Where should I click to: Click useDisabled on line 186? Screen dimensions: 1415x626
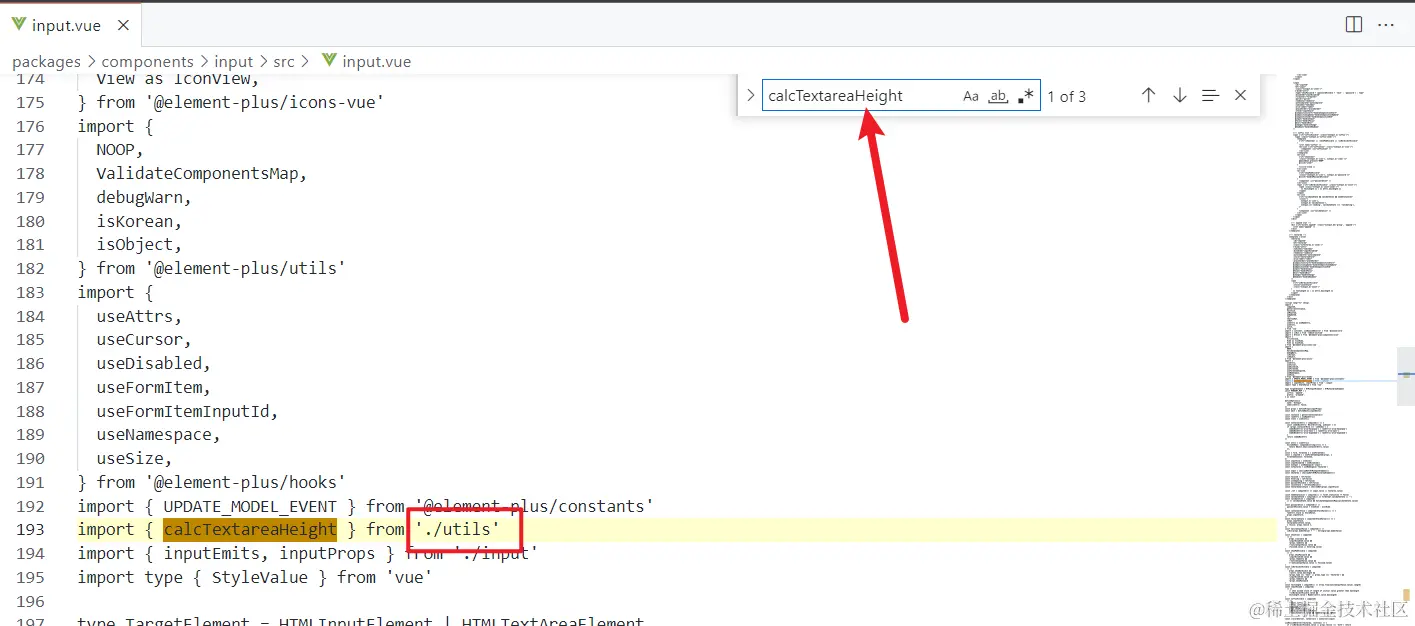(149, 363)
